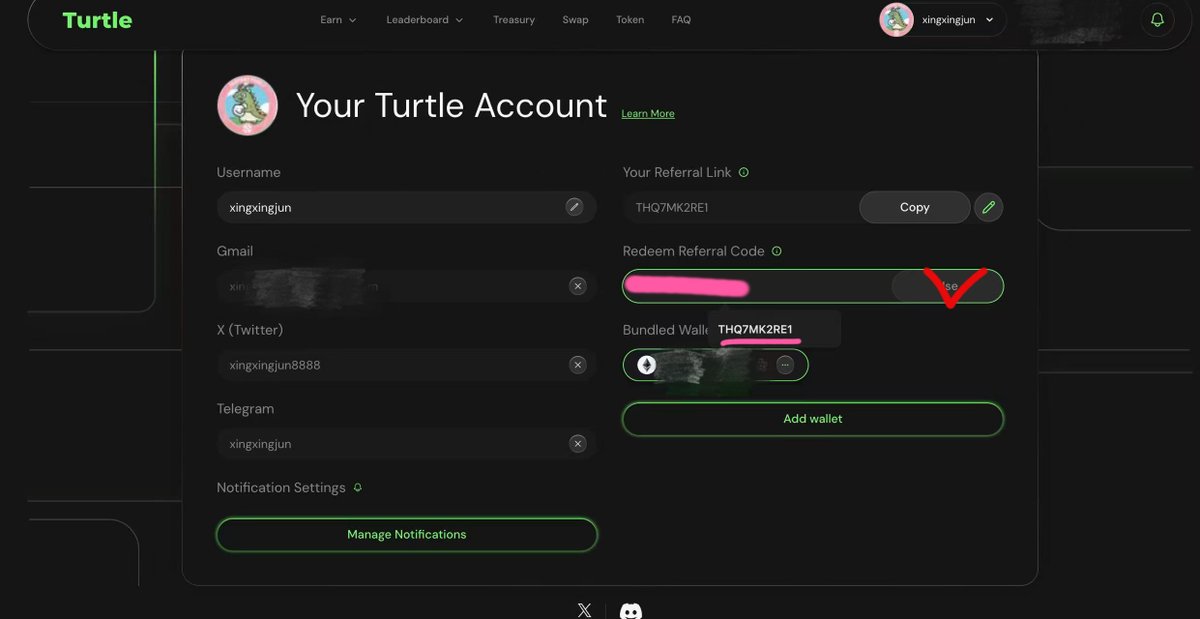Image resolution: width=1200 pixels, height=619 pixels.
Task: Edit username with pencil icon
Action: (x=574, y=207)
